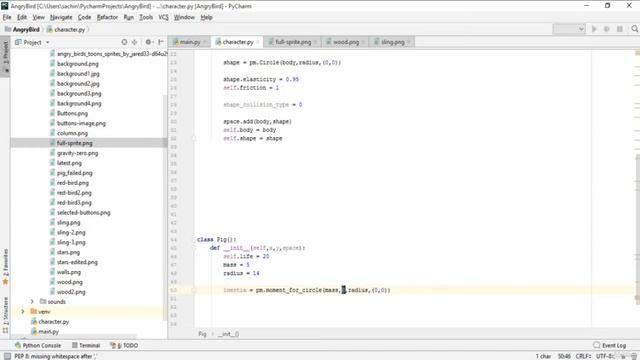640x360 pixels.
Task: Close the full-sprite.png tab
Action: point(316,42)
